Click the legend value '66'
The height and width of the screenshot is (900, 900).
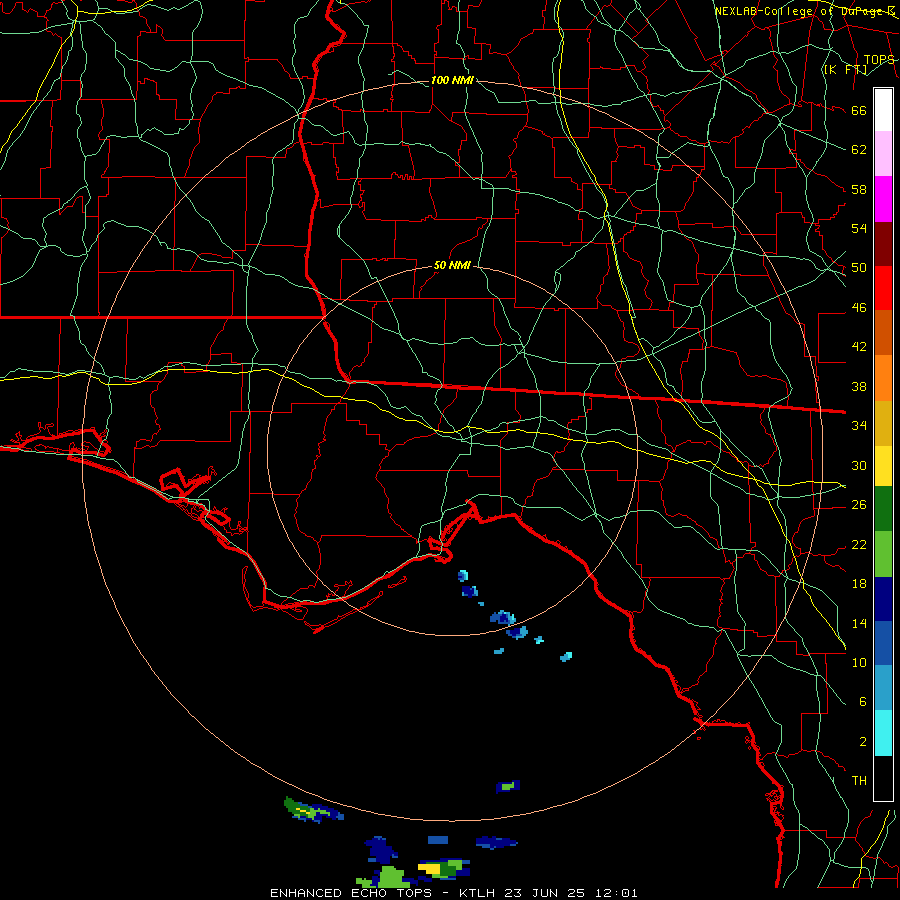(859, 110)
